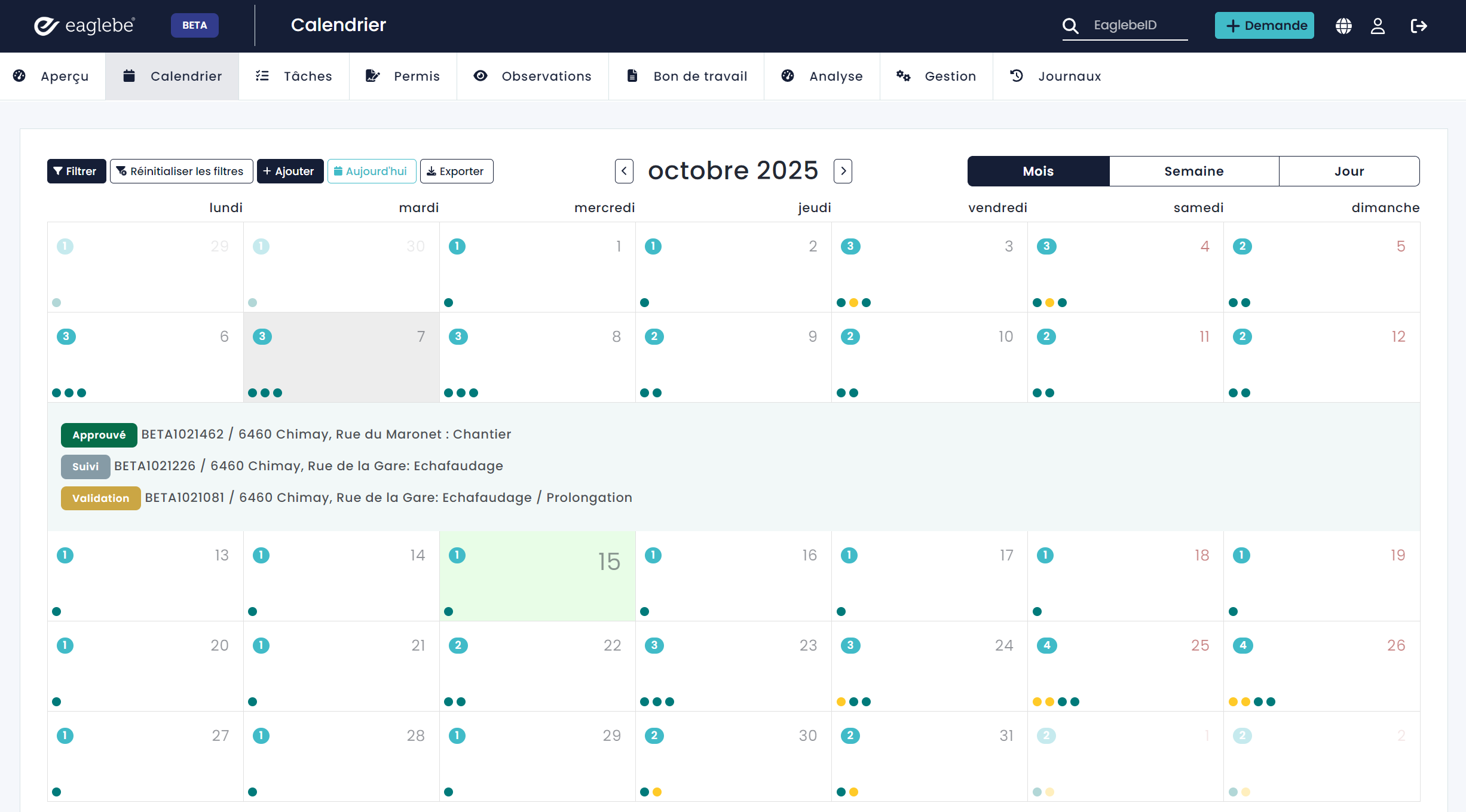Switch calendar view to Jour
This screenshot has height=812, width=1466.
pos(1349,171)
